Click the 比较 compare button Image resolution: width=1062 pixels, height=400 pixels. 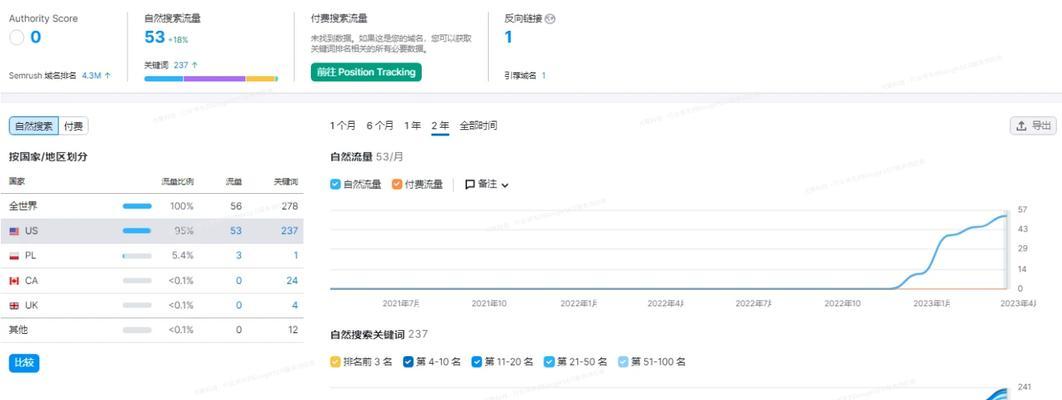(x=24, y=363)
